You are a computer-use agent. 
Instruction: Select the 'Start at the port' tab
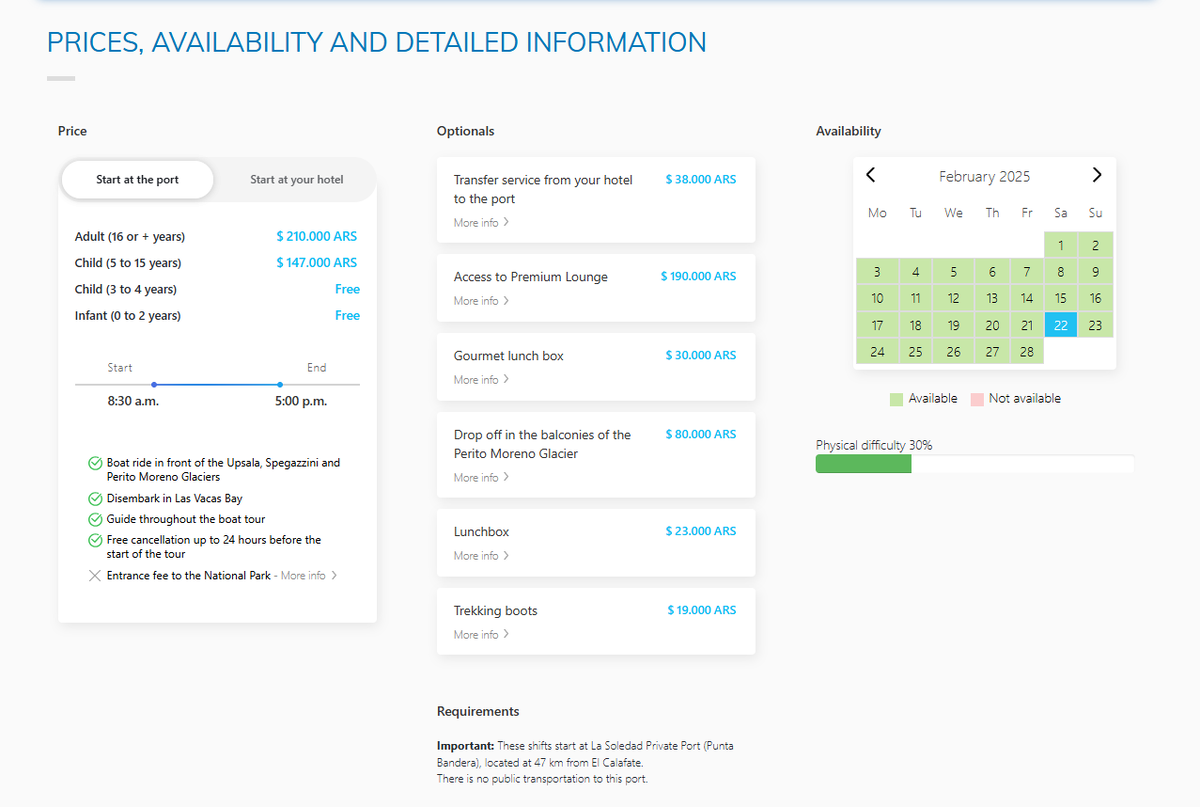pos(138,180)
